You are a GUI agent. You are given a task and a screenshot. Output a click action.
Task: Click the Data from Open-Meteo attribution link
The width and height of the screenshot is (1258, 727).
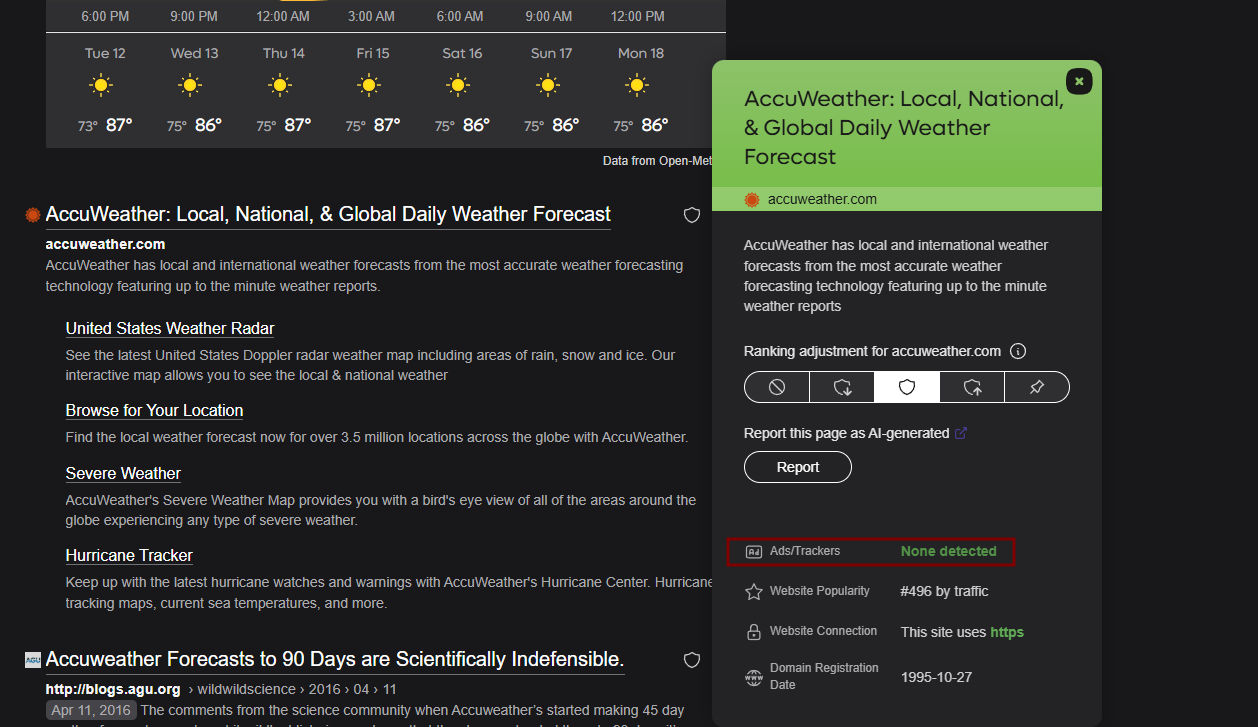pos(658,160)
